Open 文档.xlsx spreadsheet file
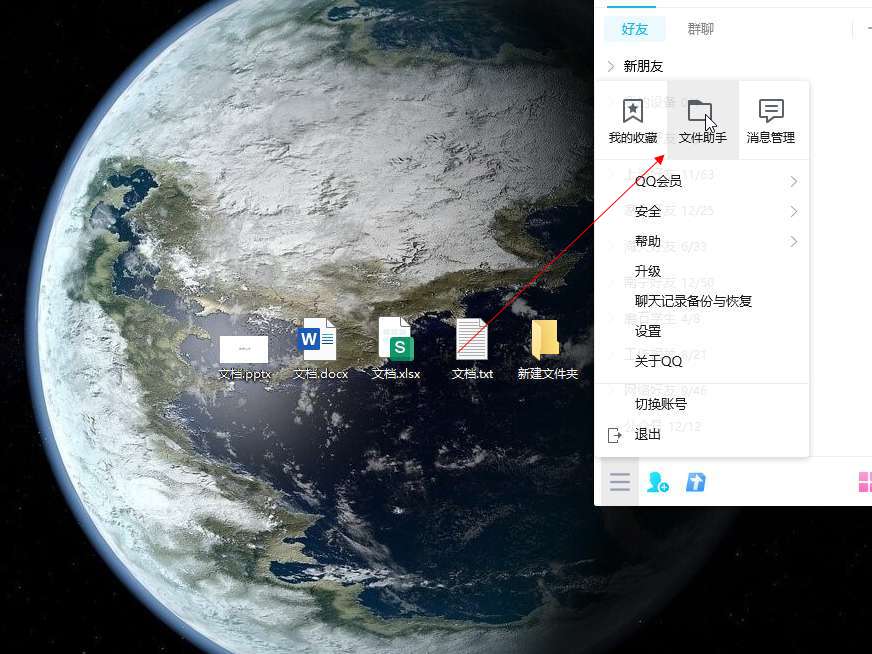This screenshot has height=654, width=872. [x=396, y=349]
